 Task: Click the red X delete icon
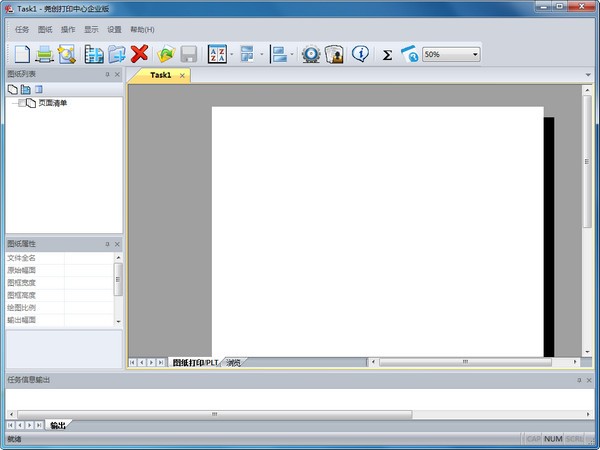click(x=140, y=54)
